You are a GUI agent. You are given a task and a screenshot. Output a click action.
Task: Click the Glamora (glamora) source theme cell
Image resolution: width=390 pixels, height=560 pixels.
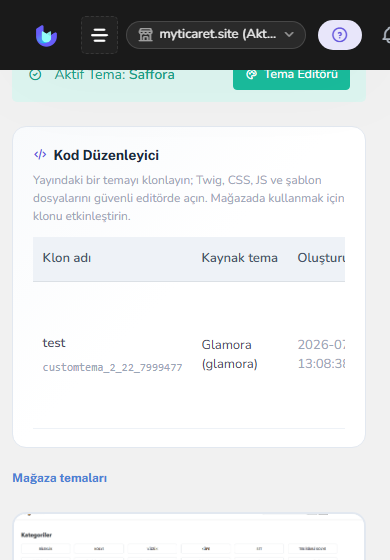(230, 354)
